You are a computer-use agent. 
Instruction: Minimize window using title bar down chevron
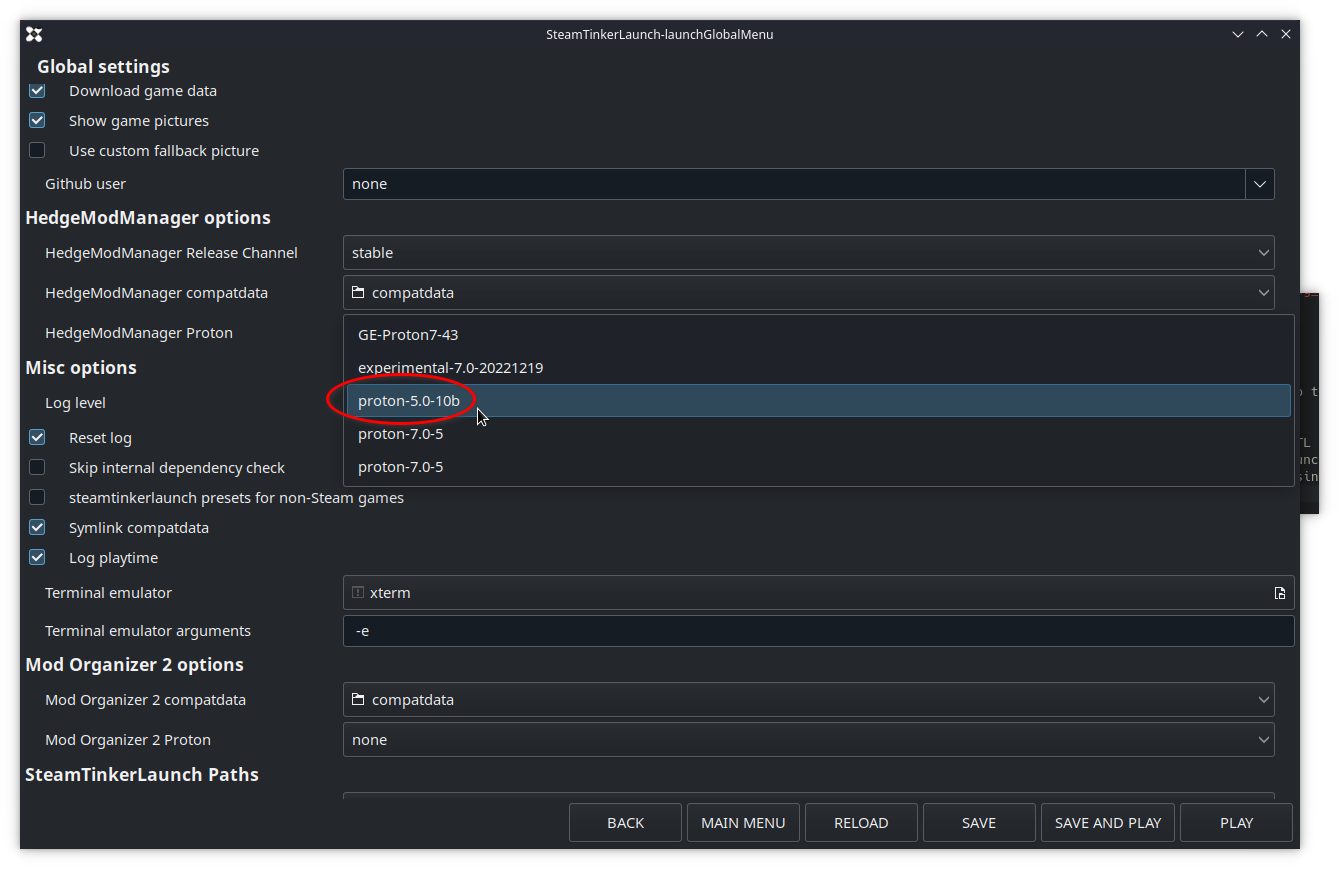pos(1238,34)
